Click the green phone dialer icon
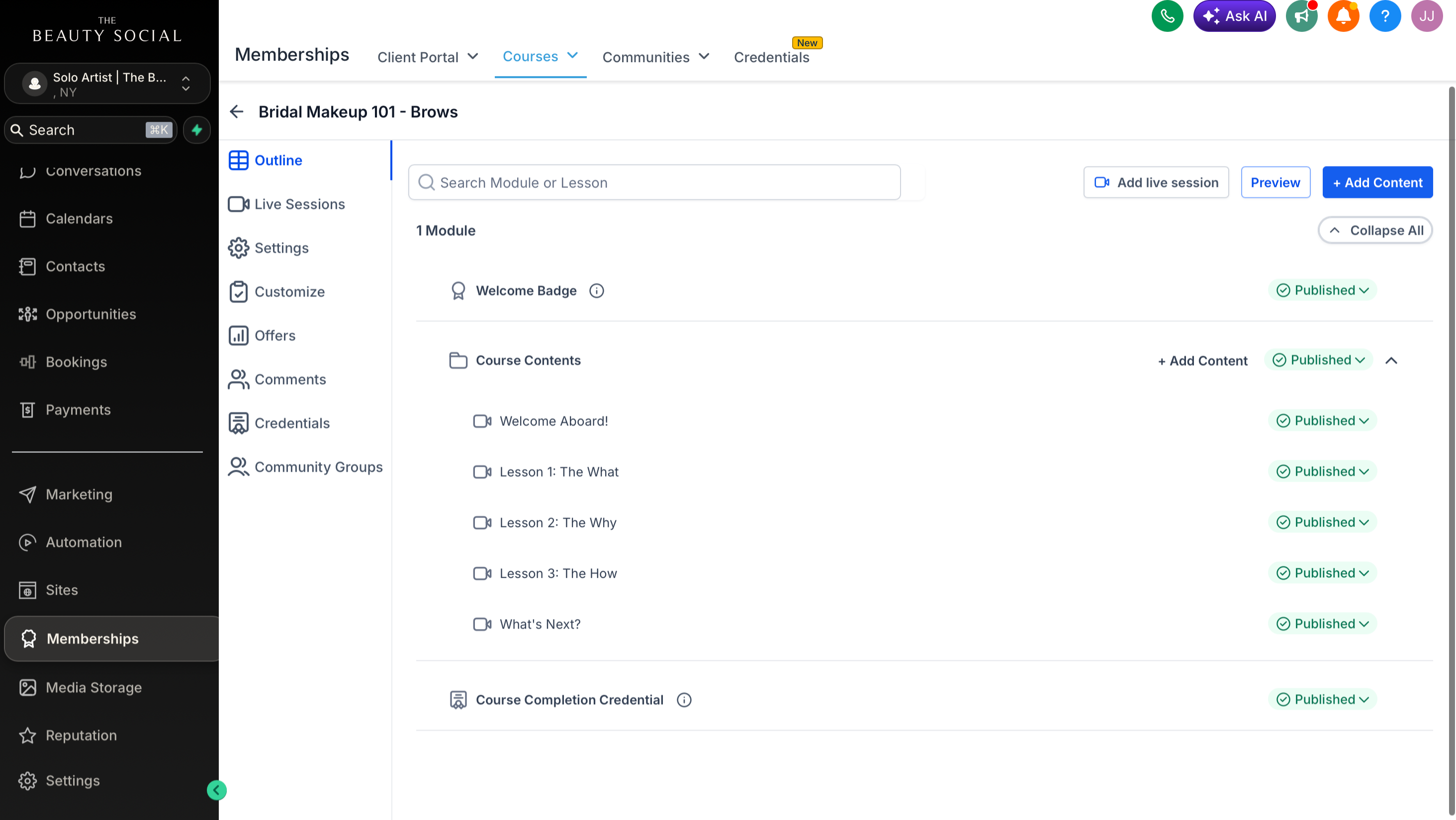 pyautogui.click(x=1167, y=16)
